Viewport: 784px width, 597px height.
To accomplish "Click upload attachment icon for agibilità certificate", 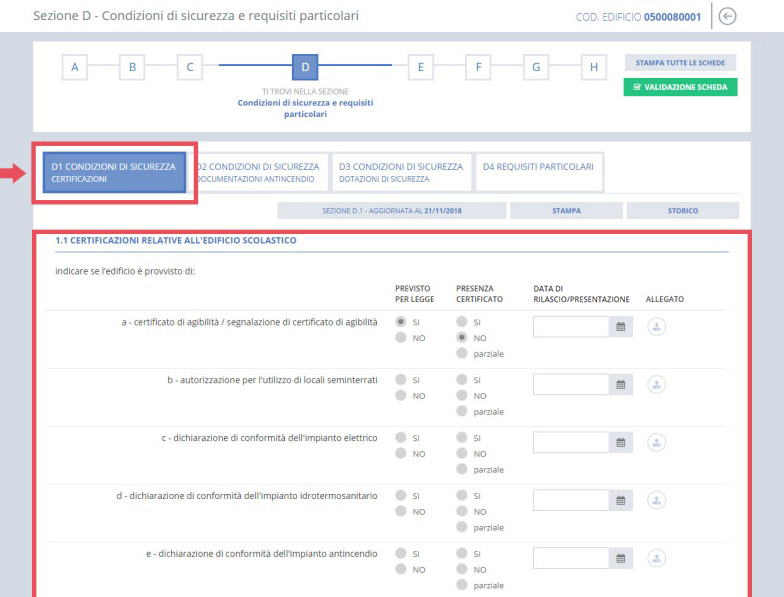I will point(658,326).
